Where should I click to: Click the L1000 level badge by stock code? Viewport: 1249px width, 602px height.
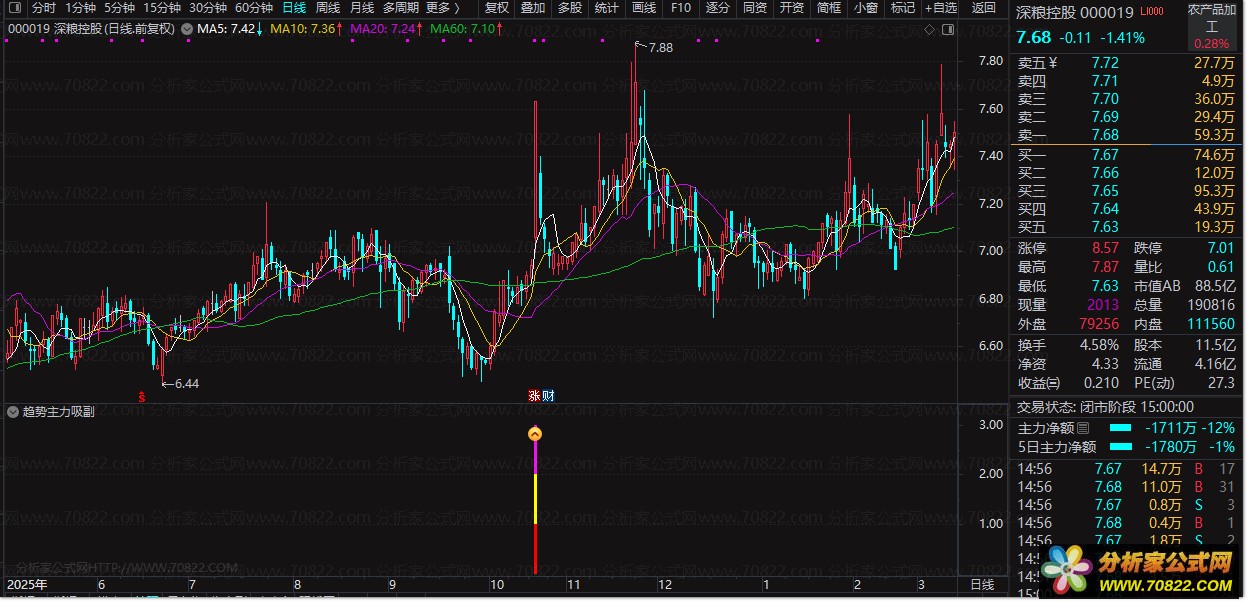[x=1152, y=12]
